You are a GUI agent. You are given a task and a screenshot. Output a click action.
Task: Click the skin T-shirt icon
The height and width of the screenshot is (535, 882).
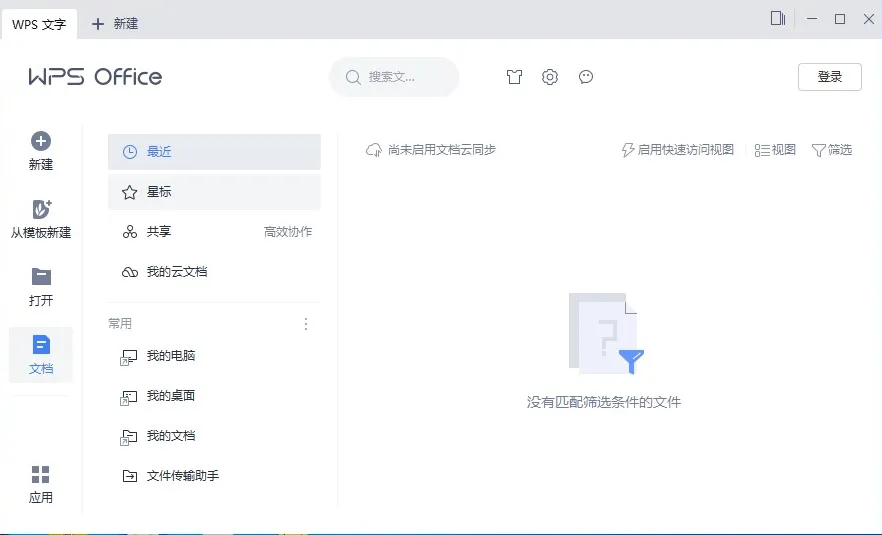click(x=514, y=77)
